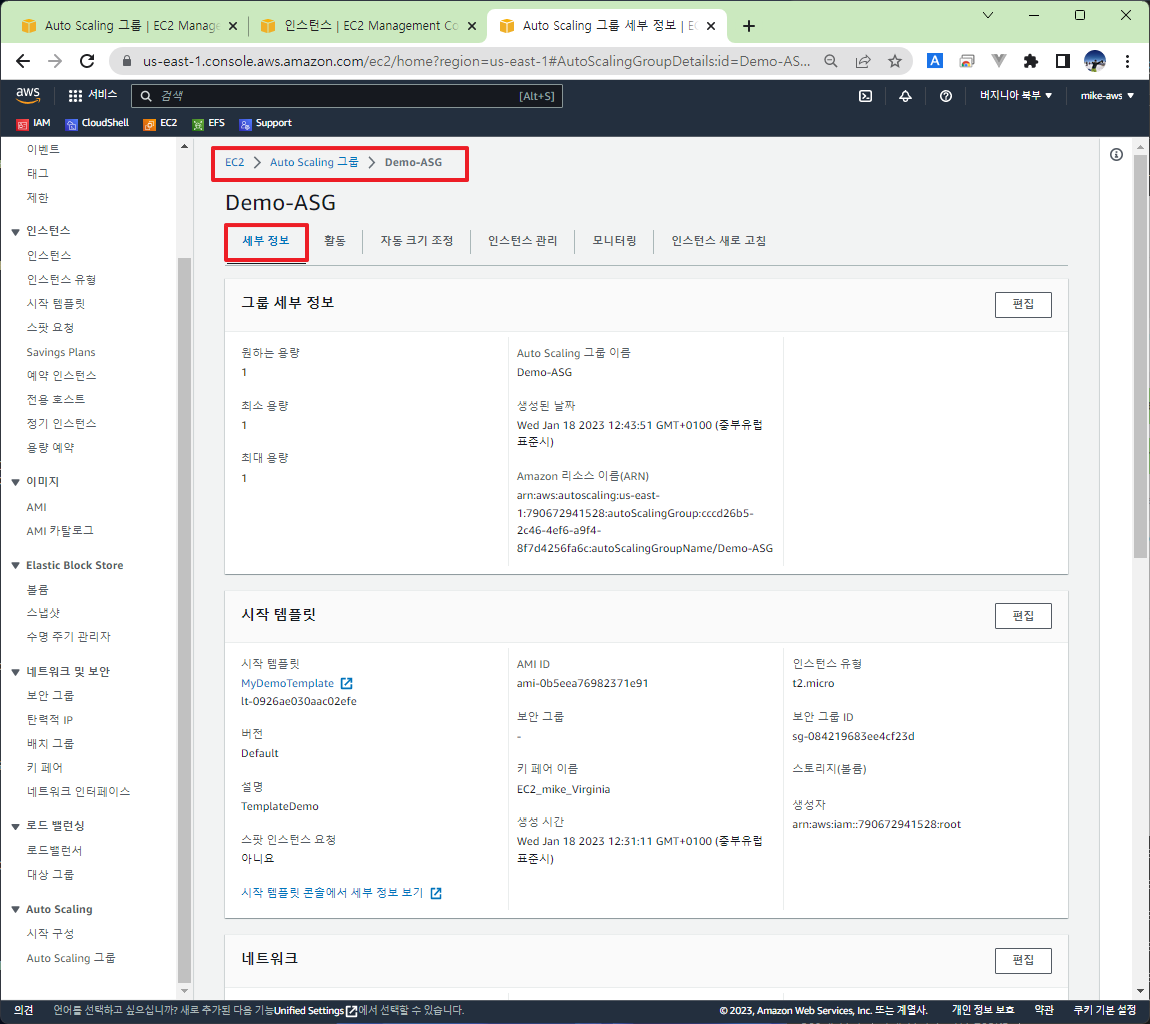The width and height of the screenshot is (1150, 1024).
Task: Collapse the 이미지 sidebar section
Action: tap(15, 483)
